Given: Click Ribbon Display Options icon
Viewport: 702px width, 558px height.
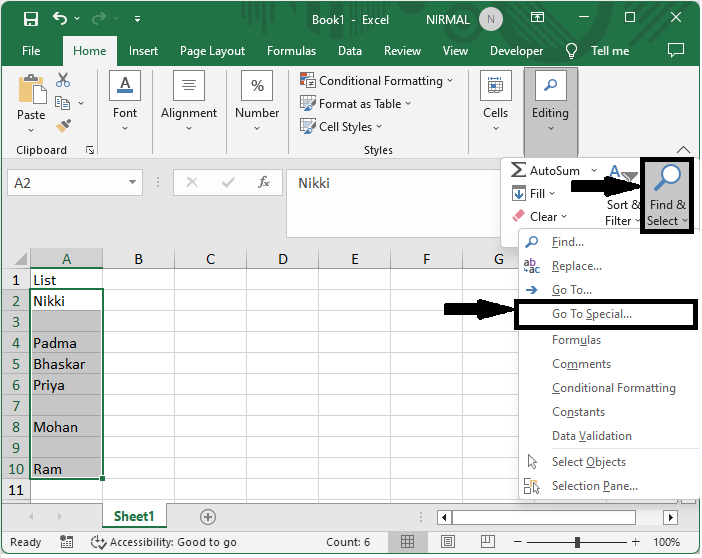Looking at the screenshot, I should click(537, 17).
